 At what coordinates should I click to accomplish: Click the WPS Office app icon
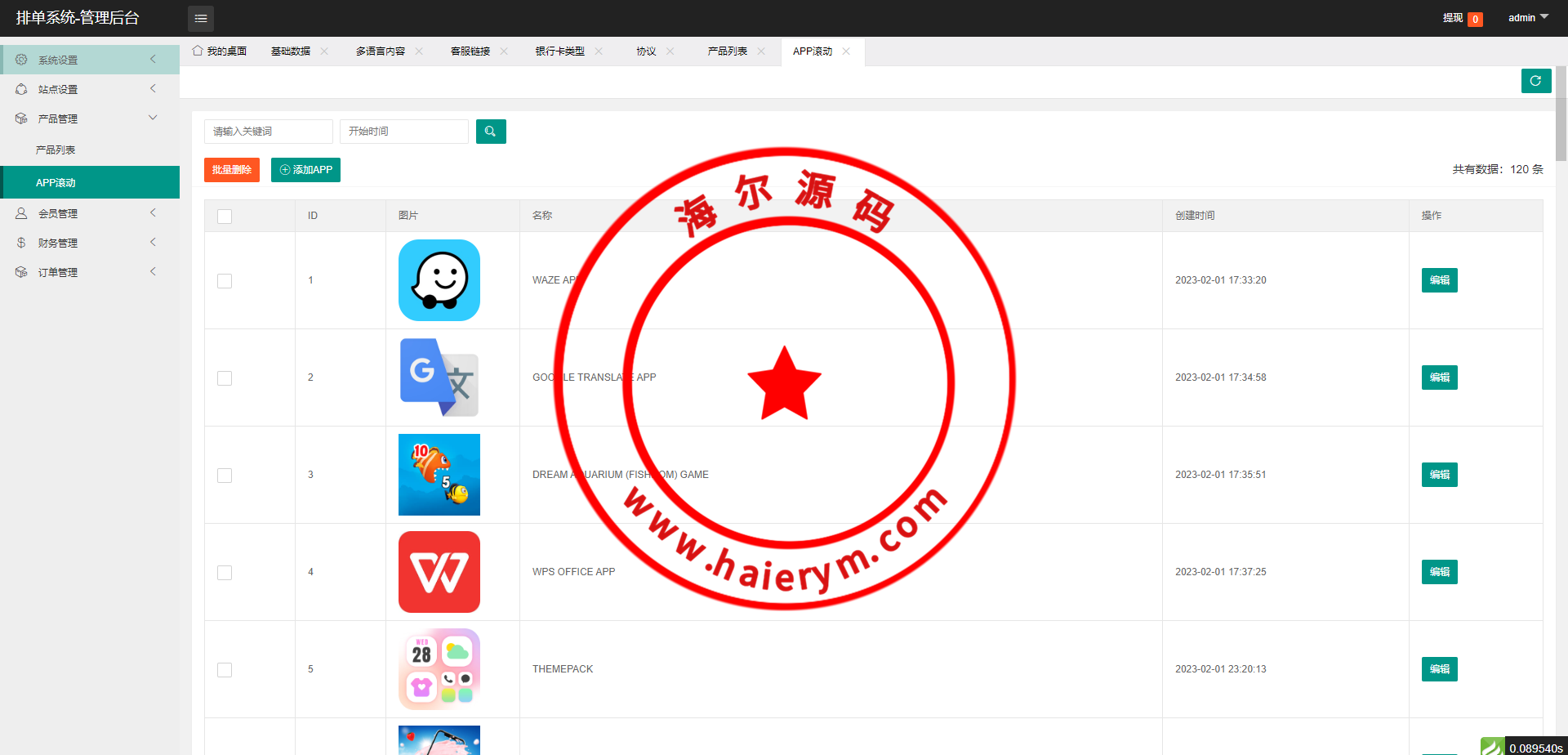[439, 572]
